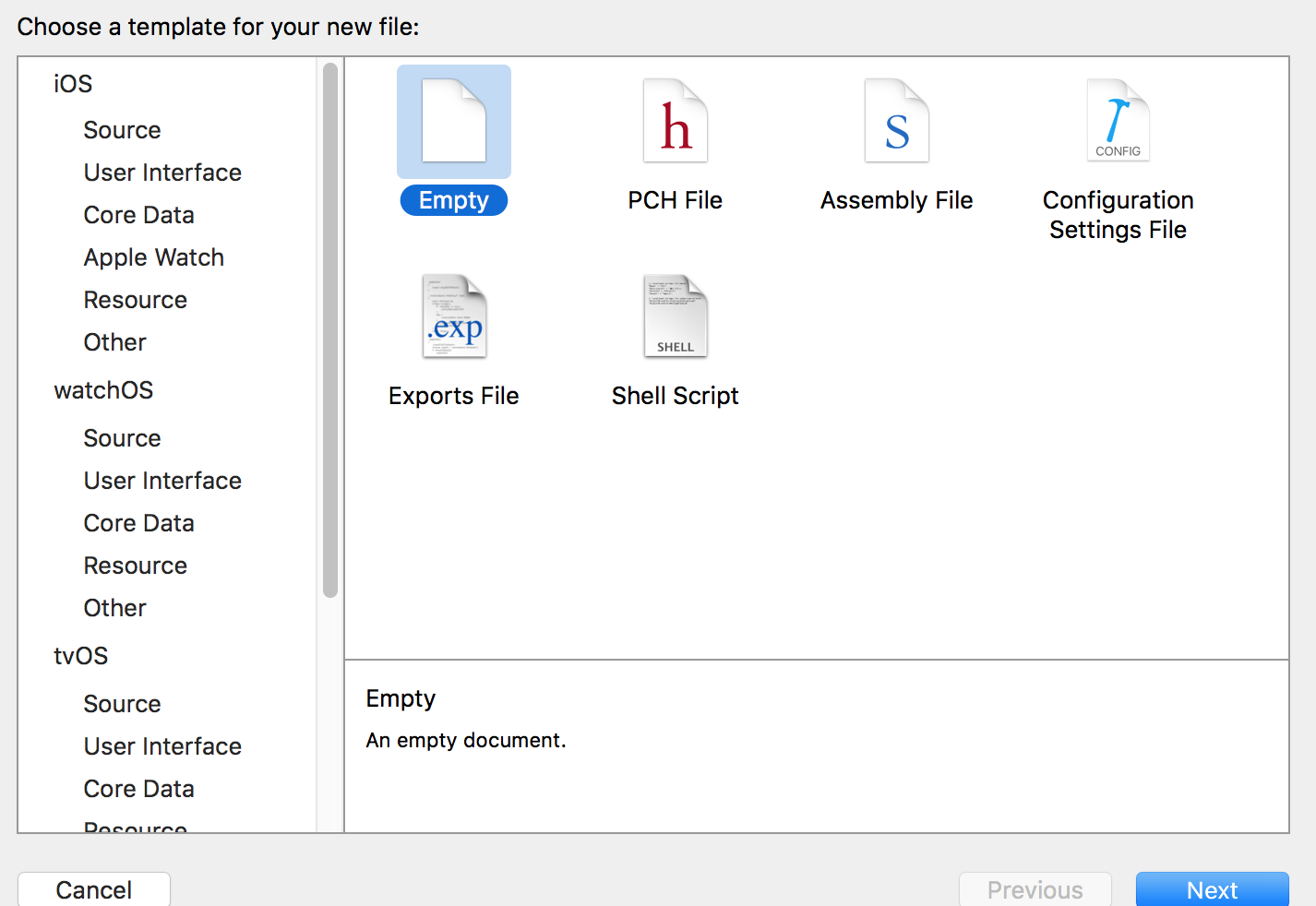The width and height of the screenshot is (1316, 906).
Task: Click the "An empty document." description text
Action: coord(466,740)
